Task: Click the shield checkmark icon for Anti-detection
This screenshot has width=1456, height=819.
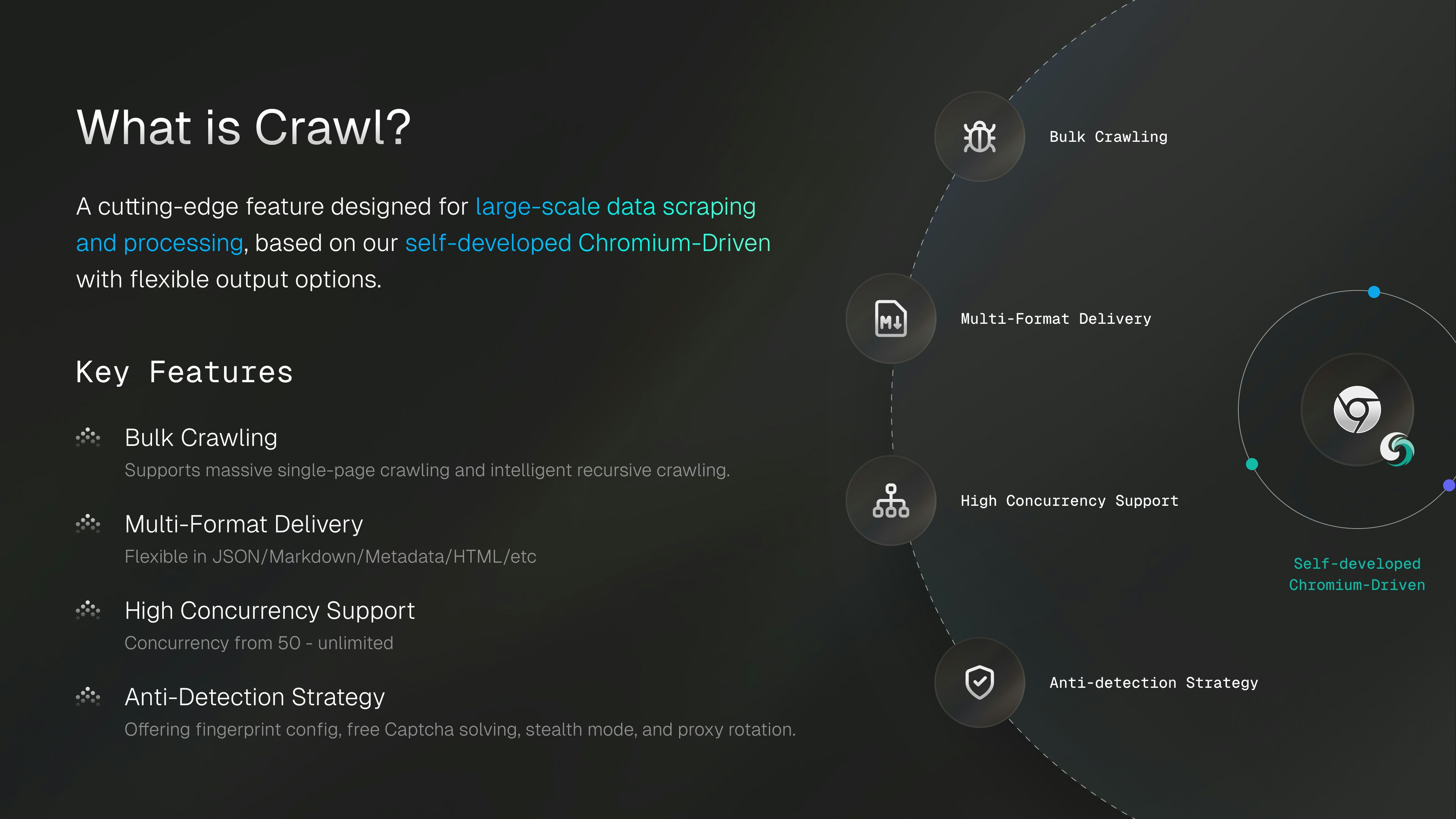Action: [x=979, y=682]
